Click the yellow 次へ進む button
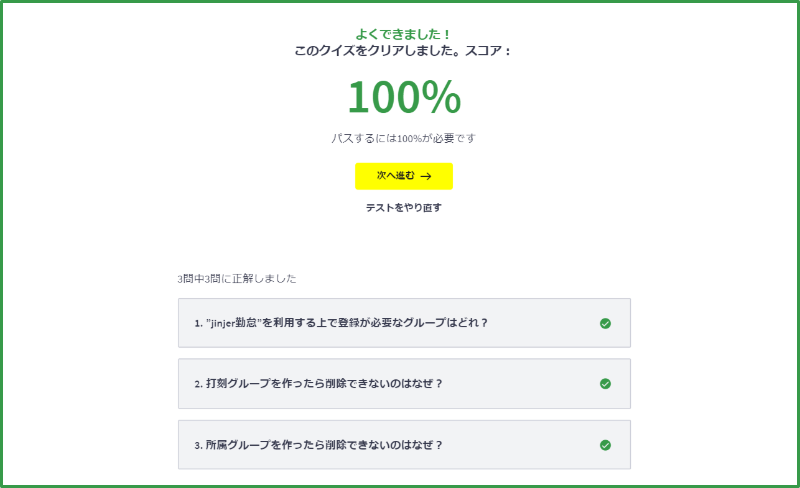Screen dimensions: 800x488 tap(404, 176)
